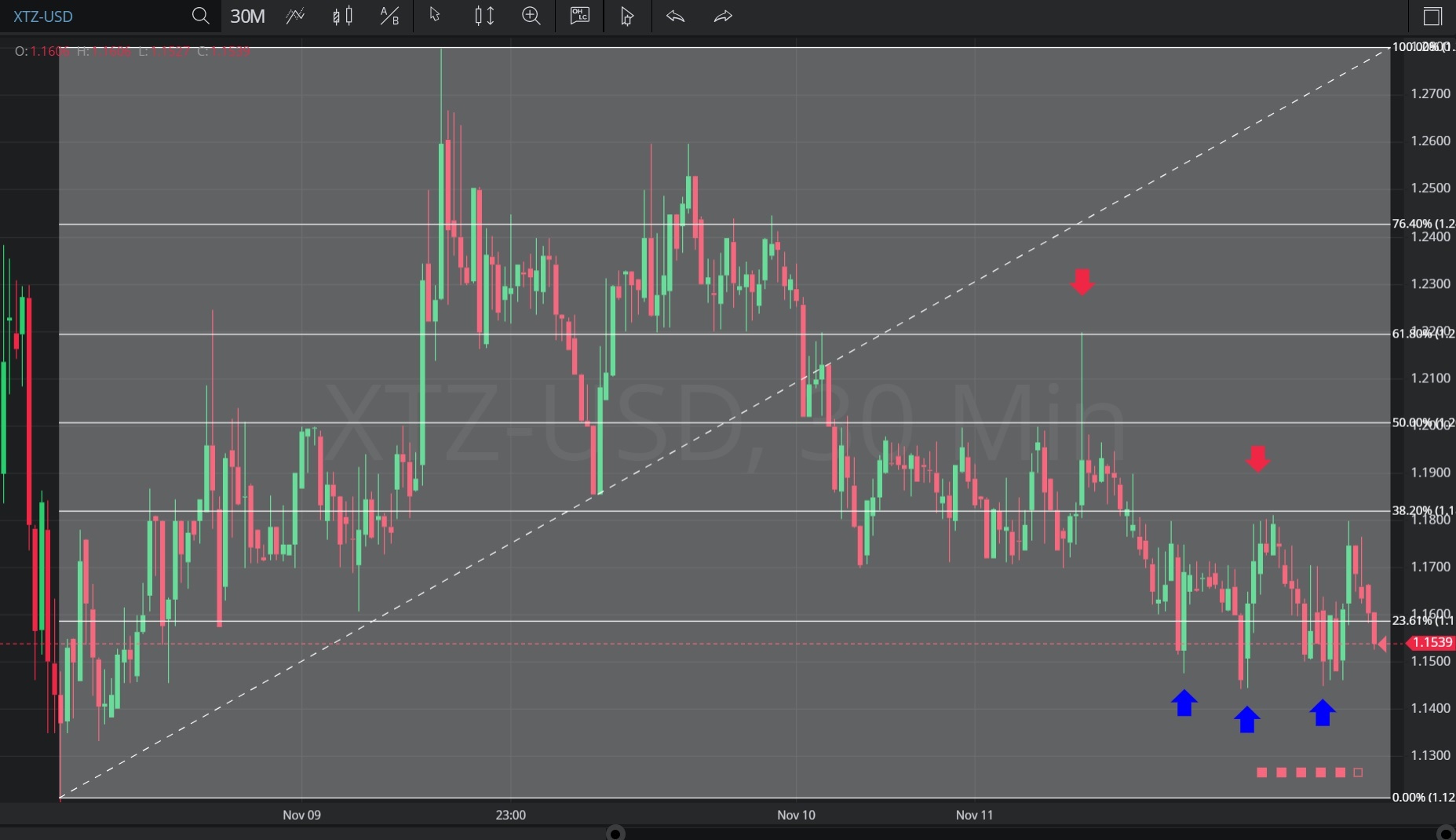The height and width of the screenshot is (840, 1456).
Task: Open the drawing tools cursor icon
Action: point(626,16)
